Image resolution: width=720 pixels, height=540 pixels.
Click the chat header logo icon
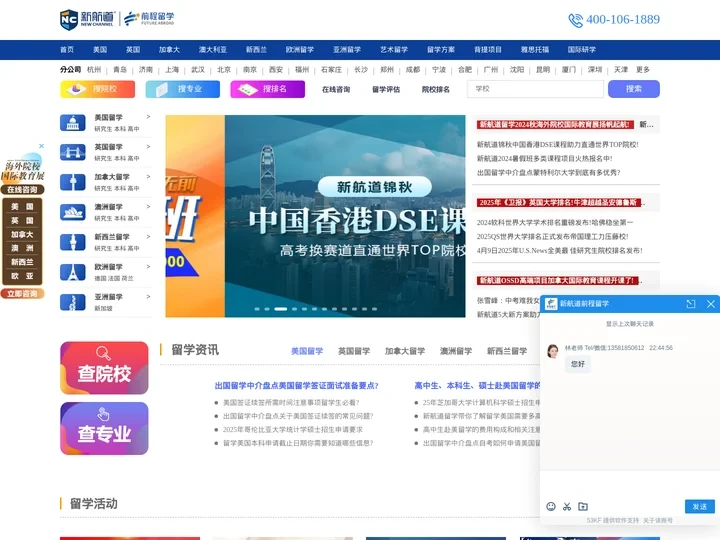click(x=551, y=304)
